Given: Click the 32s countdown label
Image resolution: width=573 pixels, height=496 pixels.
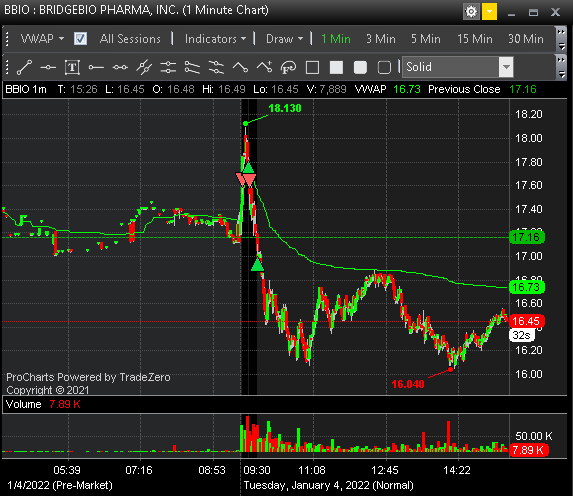Looking at the screenshot, I should (521, 335).
